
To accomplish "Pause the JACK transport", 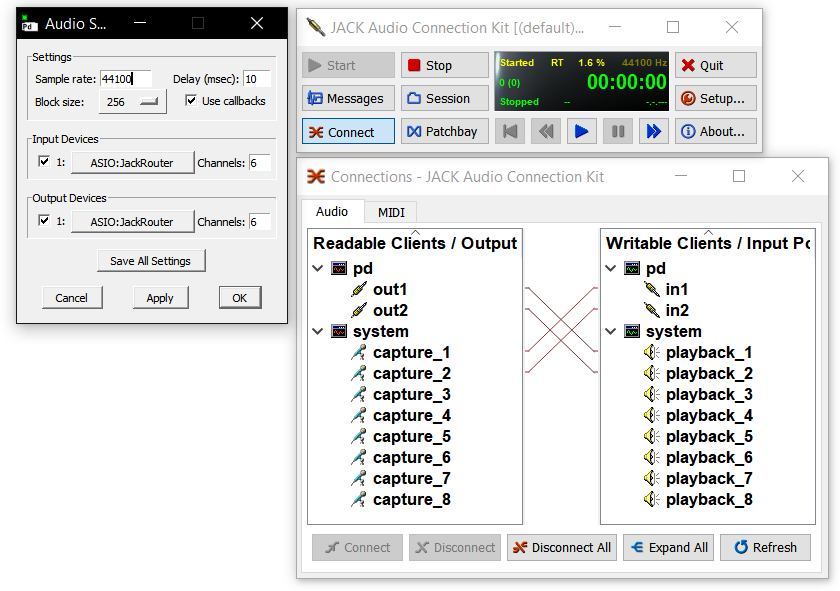I will [x=618, y=131].
